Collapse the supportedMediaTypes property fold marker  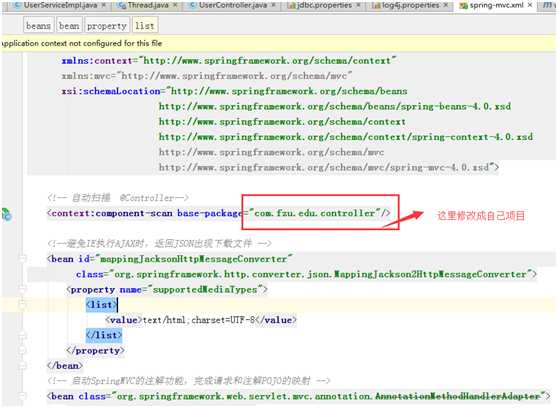(22, 289)
